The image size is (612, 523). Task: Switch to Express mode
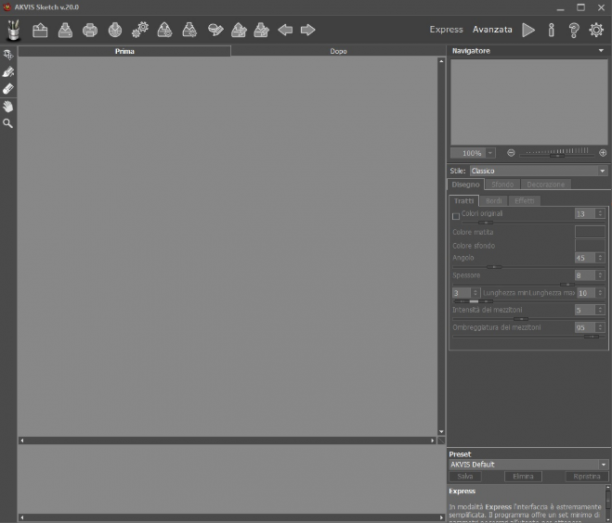coord(446,30)
